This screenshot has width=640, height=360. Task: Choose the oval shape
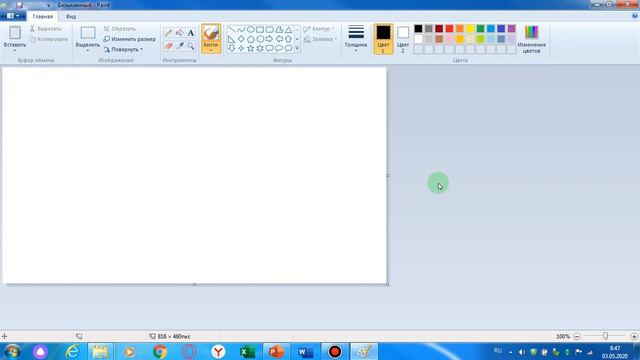[x=251, y=29]
